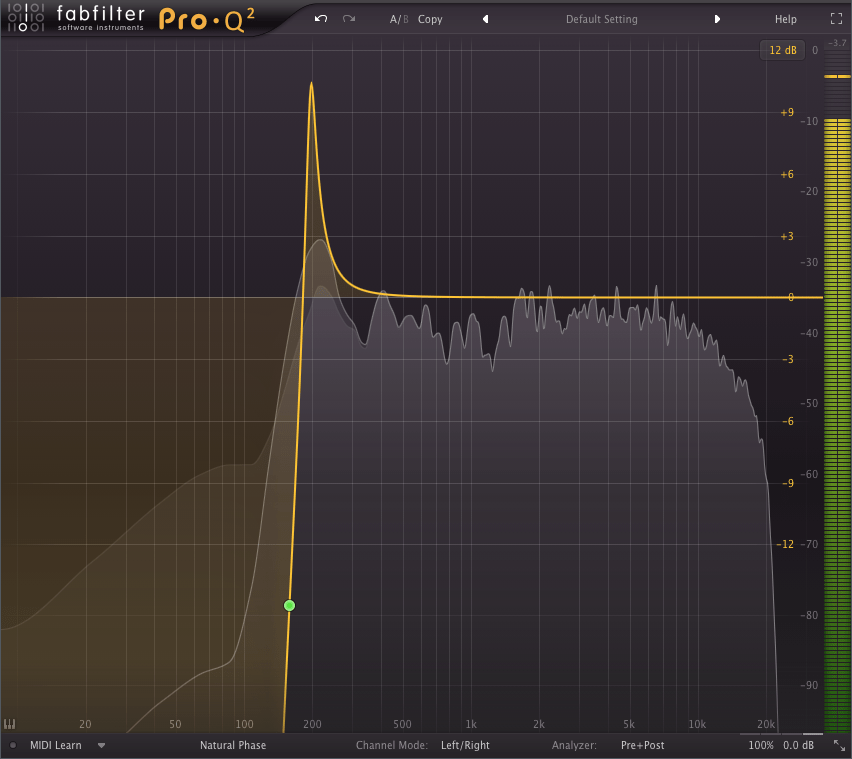Go to next preset with right arrow
The height and width of the screenshot is (759, 852).
pyautogui.click(x=717, y=19)
